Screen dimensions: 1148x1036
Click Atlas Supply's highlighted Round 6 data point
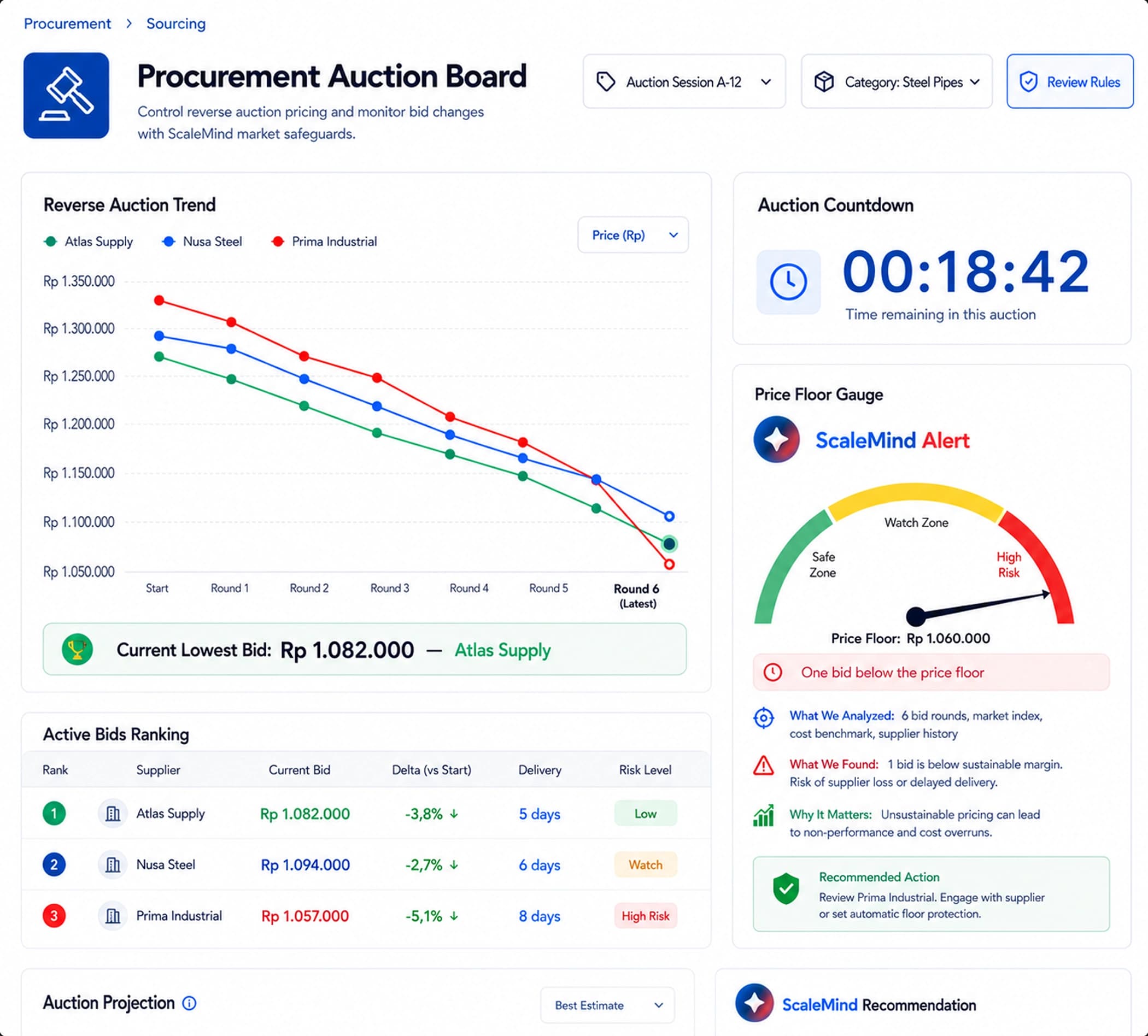pyautogui.click(x=670, y=544)
